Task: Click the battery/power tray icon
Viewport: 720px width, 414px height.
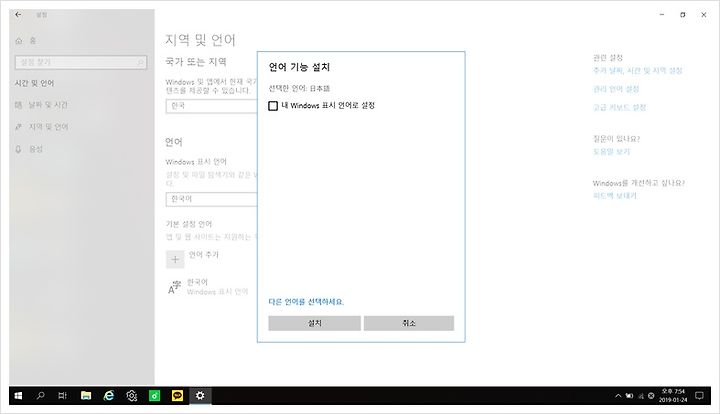Action: [x=630, y=396]
